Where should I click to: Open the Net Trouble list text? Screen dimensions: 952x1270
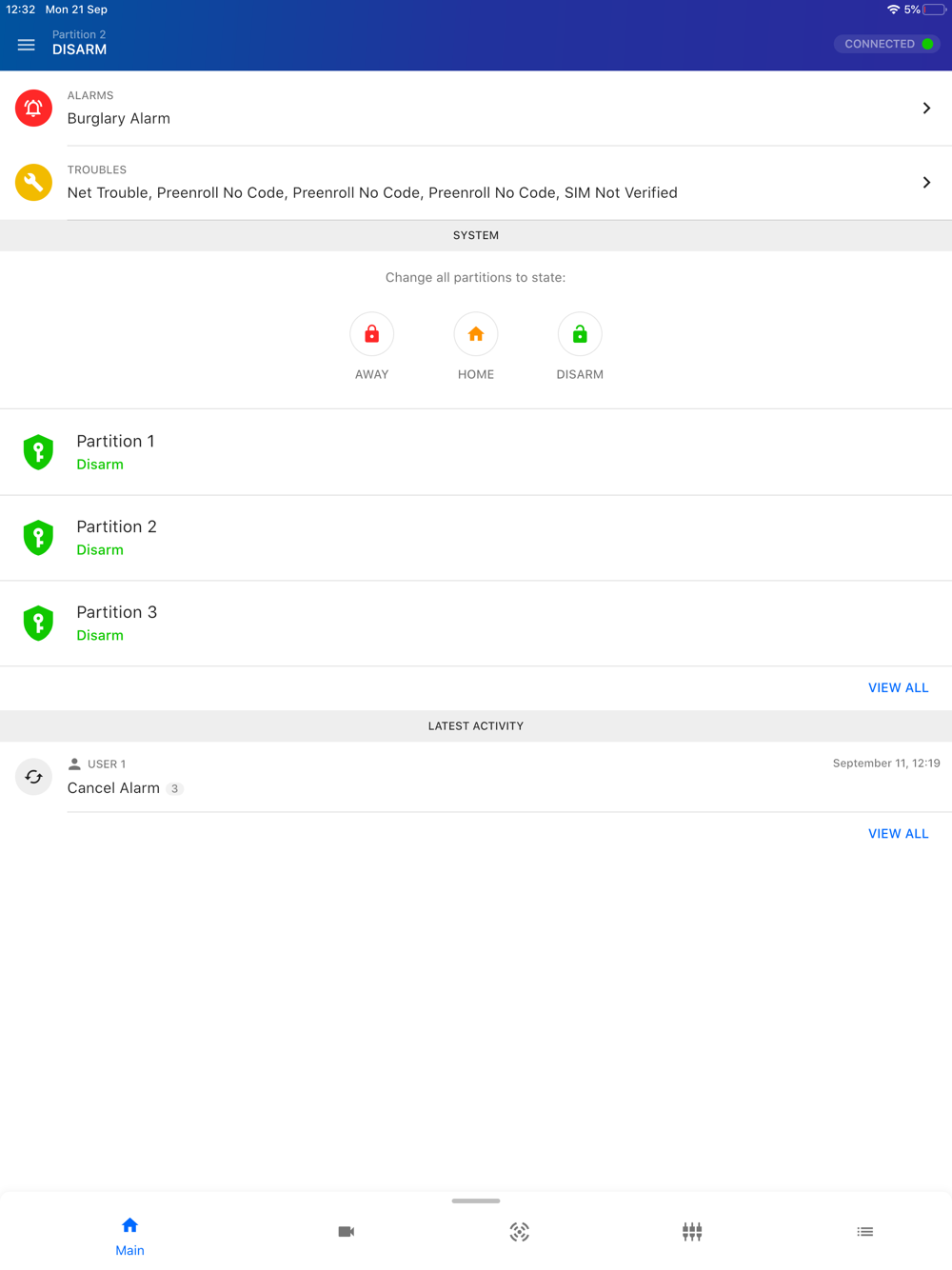(x=372, y=192)
